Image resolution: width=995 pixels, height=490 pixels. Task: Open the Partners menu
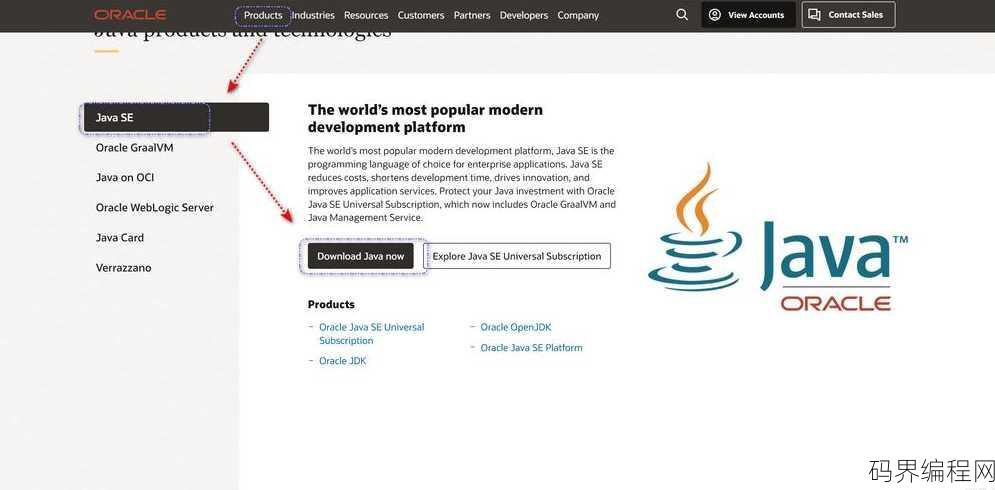(x=472, y=15)
